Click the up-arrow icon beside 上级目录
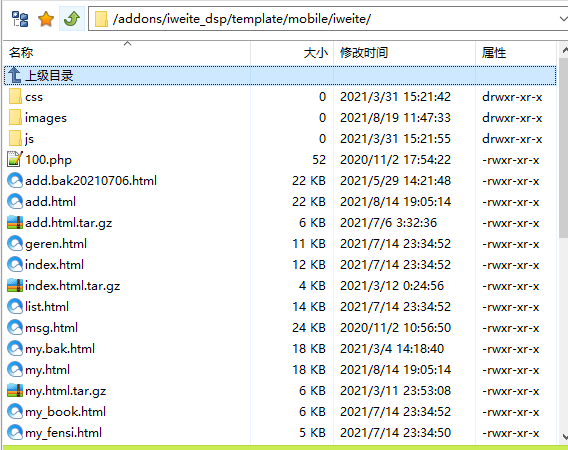568x450 pixels. 14,75
